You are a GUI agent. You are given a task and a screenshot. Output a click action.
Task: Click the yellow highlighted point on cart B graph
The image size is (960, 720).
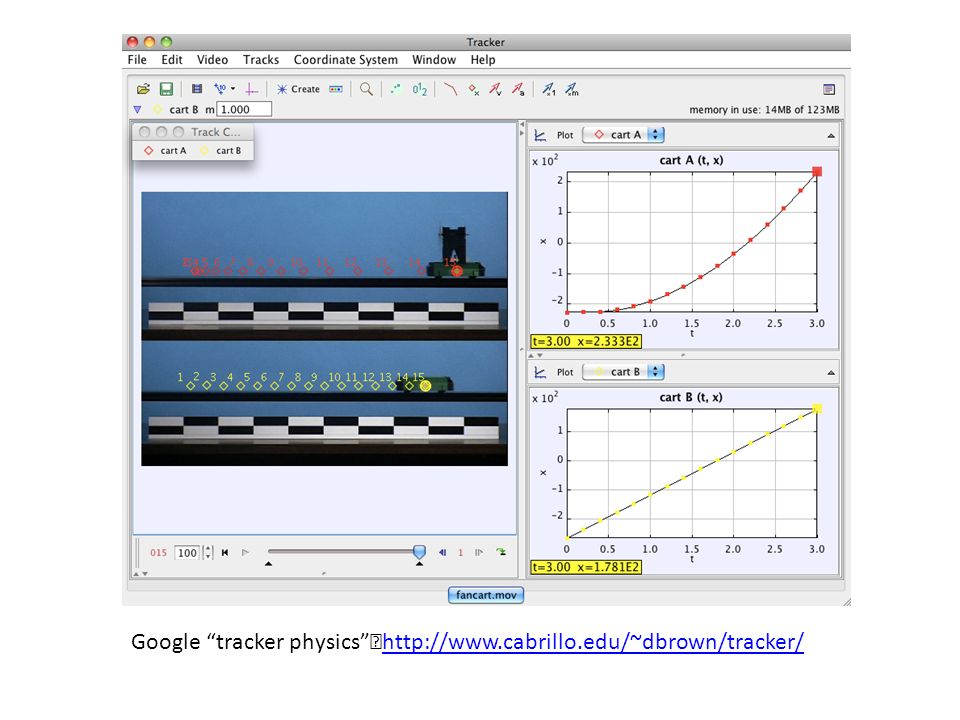(x=817, y=409)
